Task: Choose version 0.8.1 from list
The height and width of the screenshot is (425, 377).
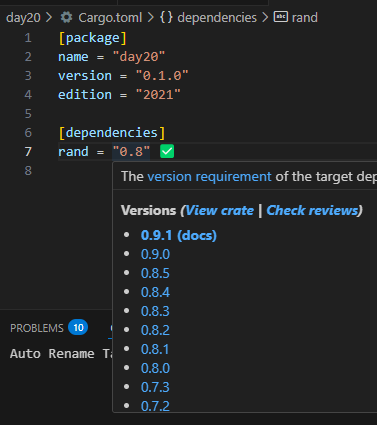Action: tap(155, 349)
